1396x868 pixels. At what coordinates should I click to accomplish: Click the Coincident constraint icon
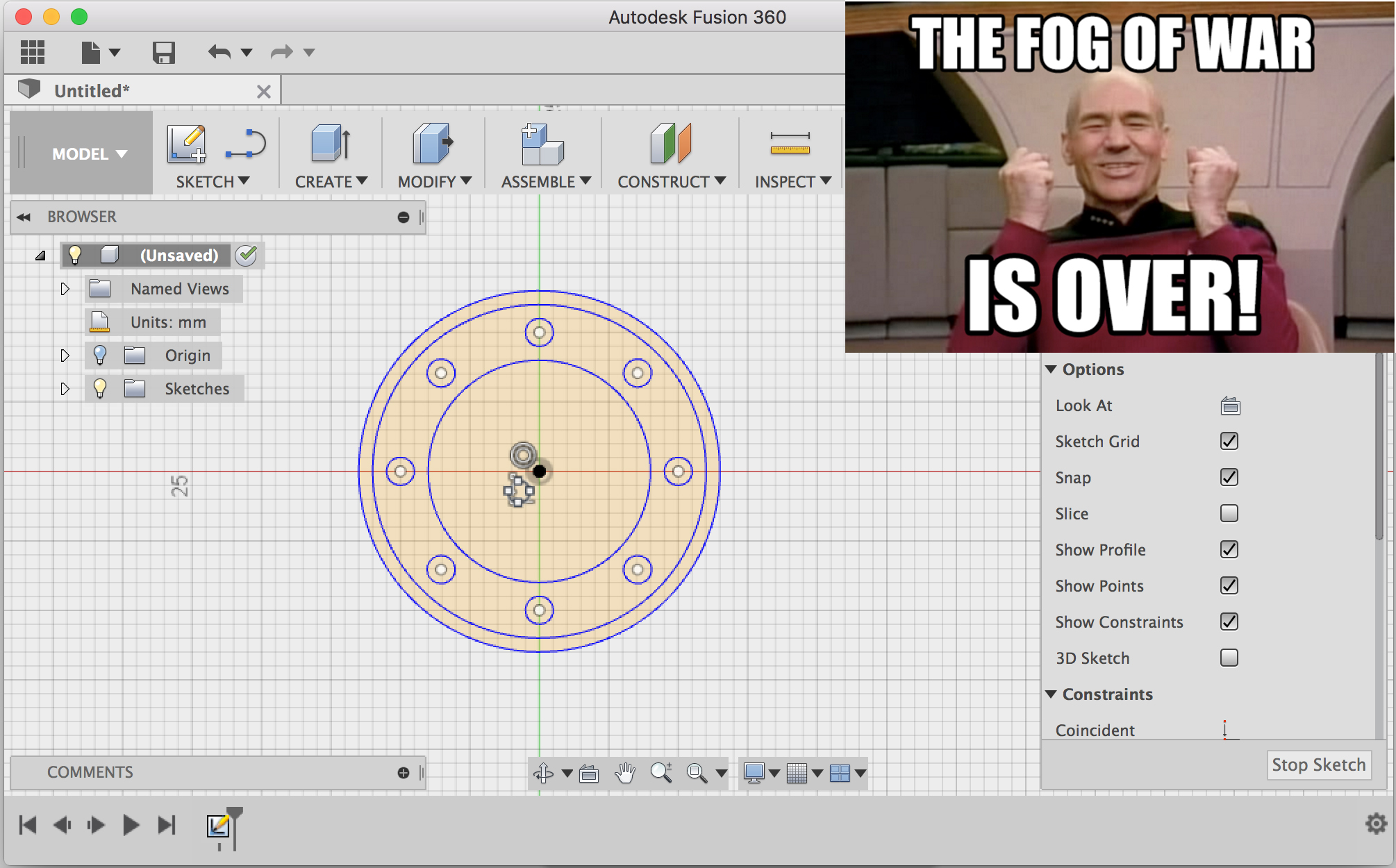pyautogui.click(x=1227, y=730)
